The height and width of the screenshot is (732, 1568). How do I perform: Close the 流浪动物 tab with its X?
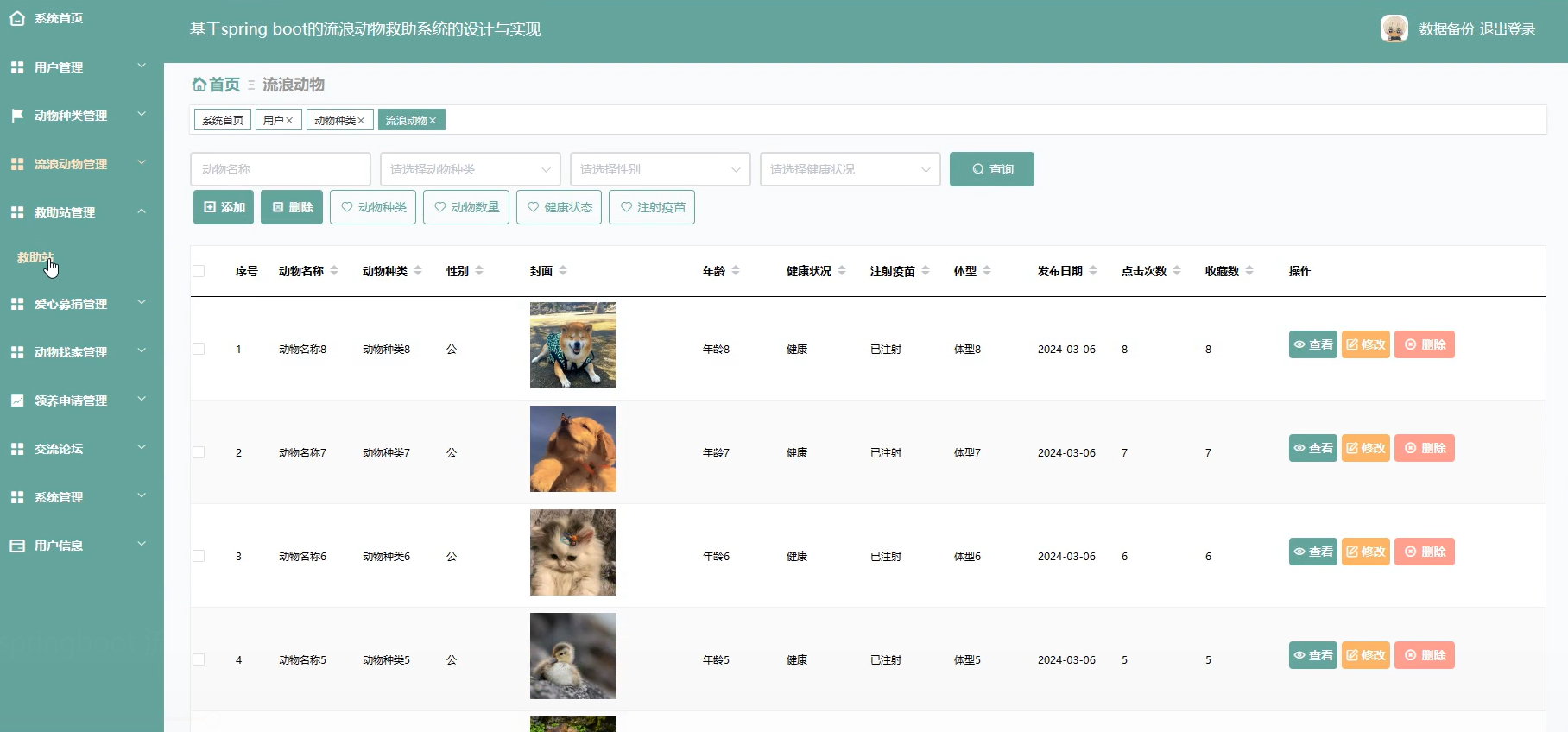433,120
